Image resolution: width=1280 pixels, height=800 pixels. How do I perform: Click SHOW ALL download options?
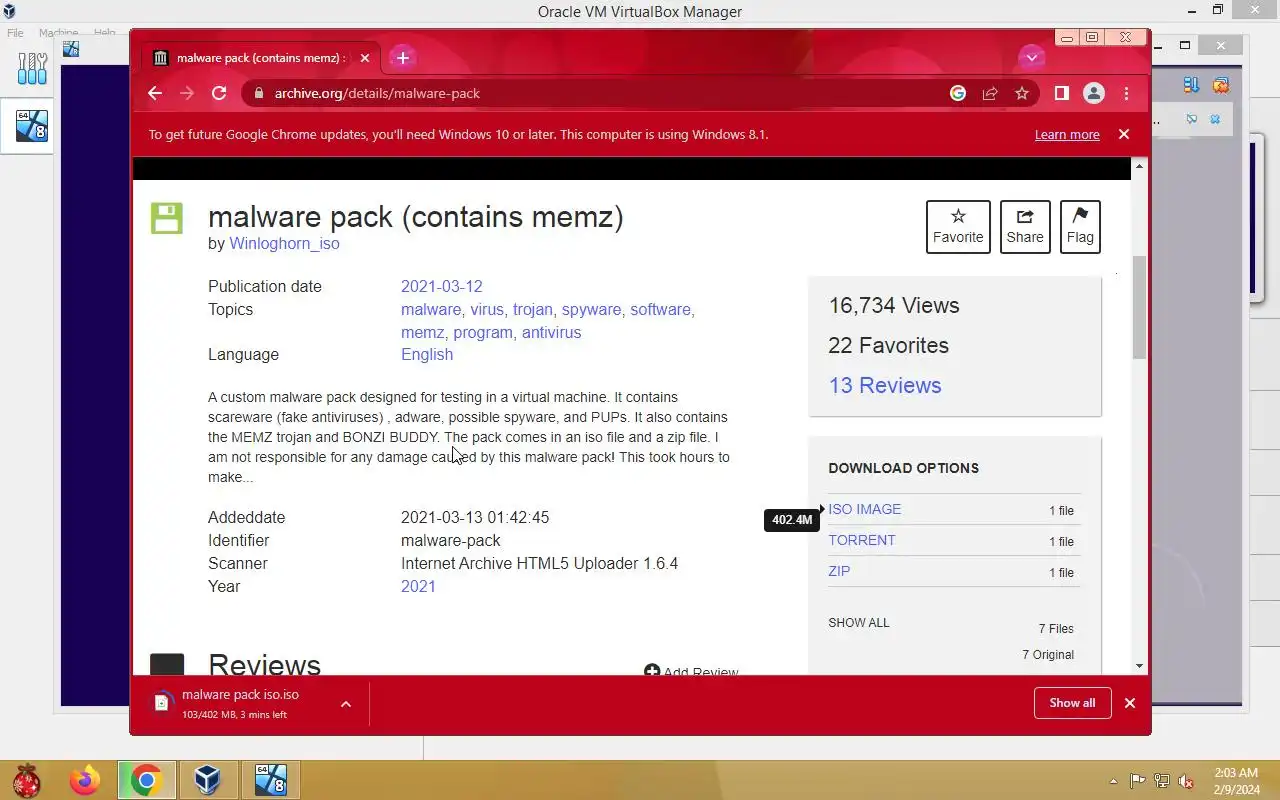tap(858, 622)
